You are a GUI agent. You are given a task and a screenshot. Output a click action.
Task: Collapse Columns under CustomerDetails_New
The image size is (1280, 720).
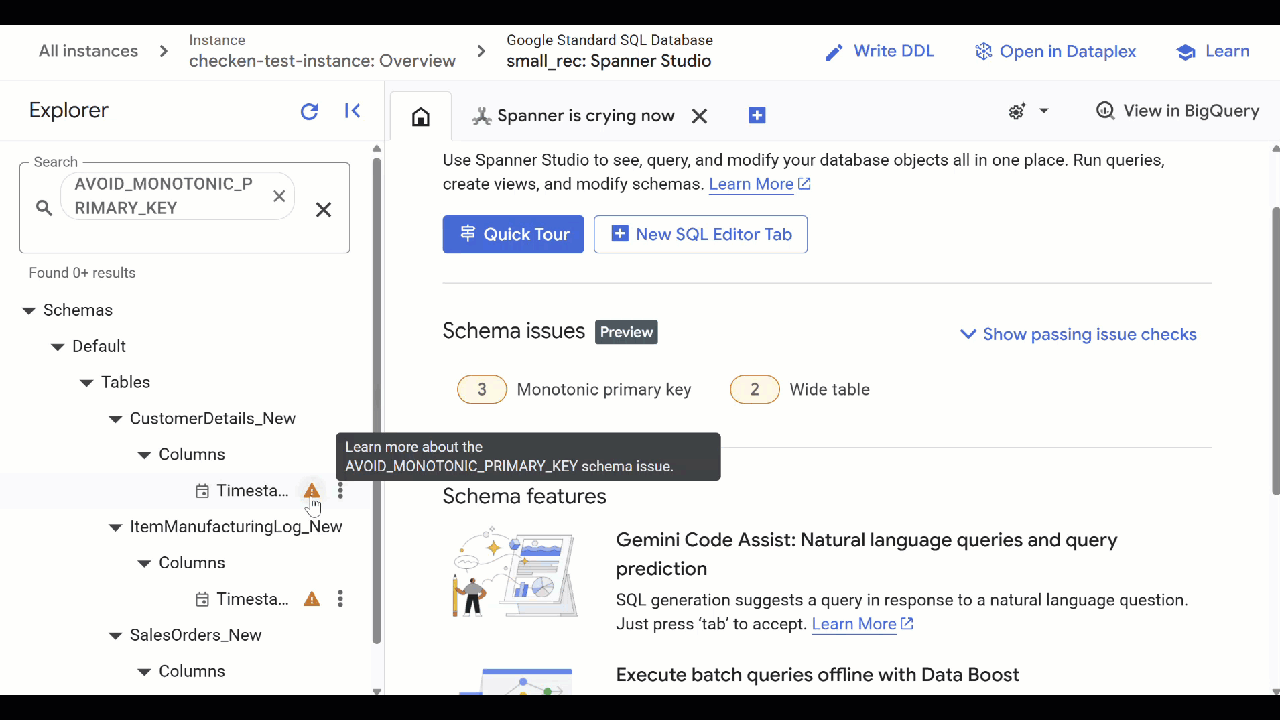[144, 455]
